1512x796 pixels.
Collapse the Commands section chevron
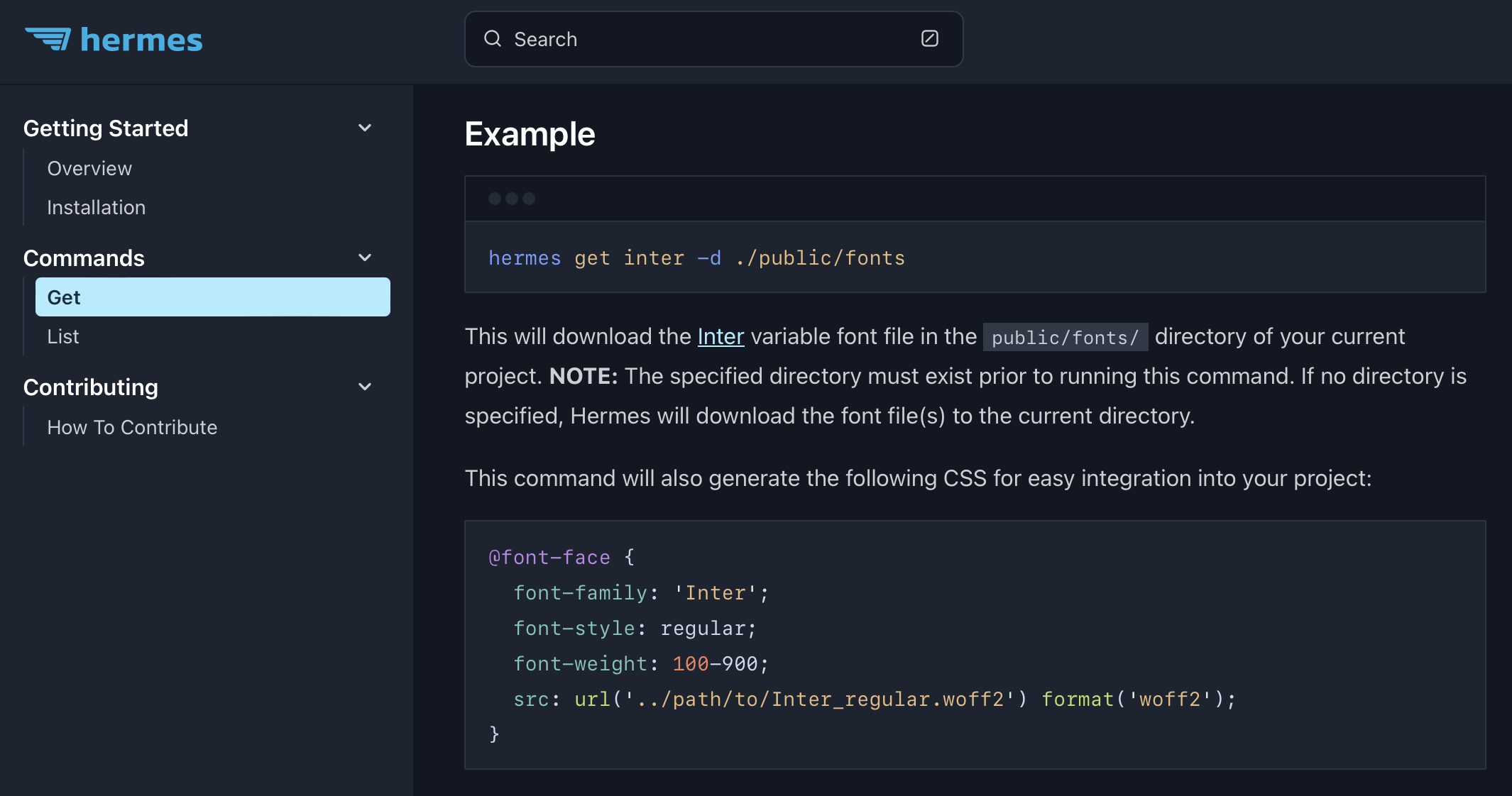[x=365, y=258]
